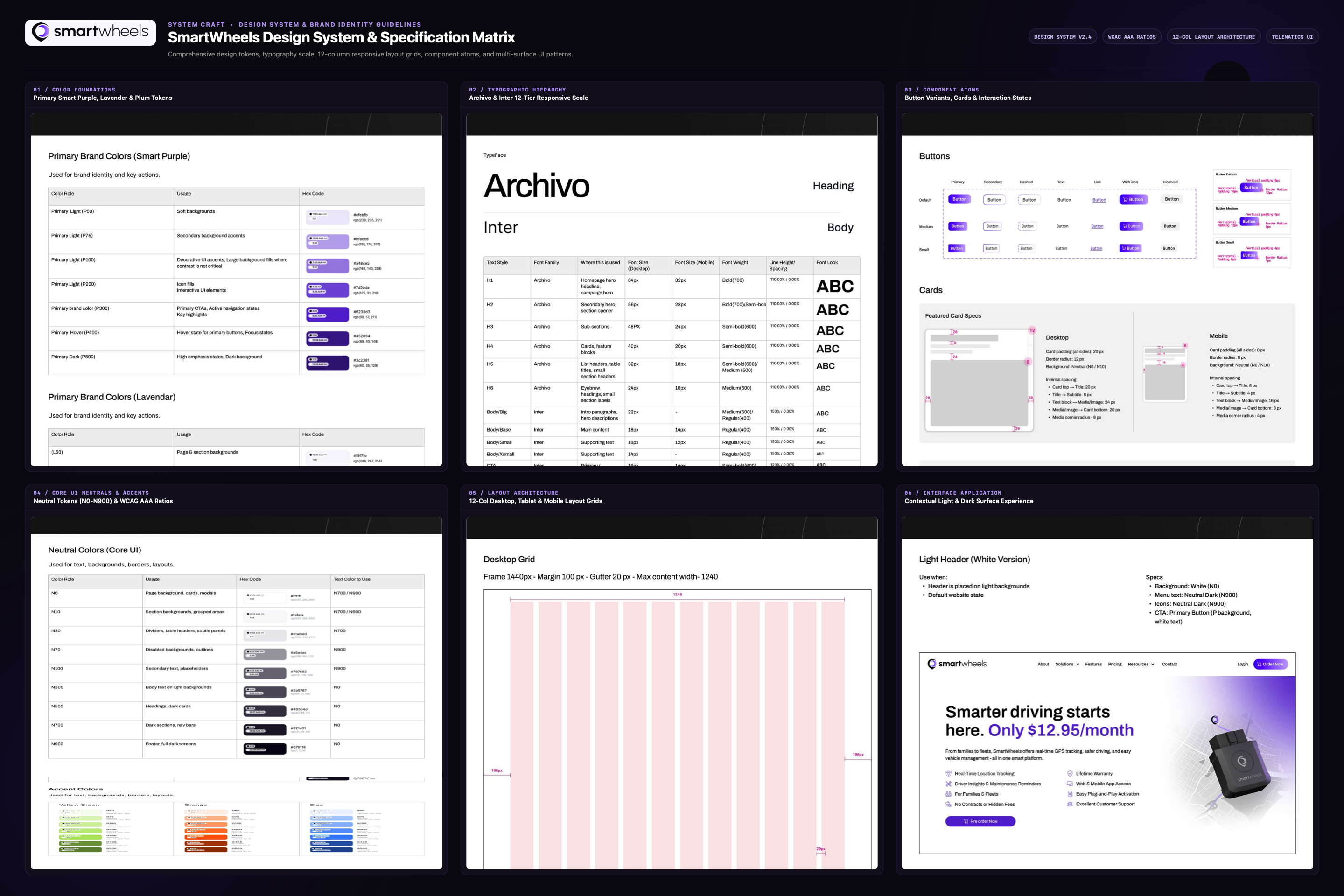Click the Order Now button
The height and width of the screenshot is (896, 1344).
(1271, 664)
